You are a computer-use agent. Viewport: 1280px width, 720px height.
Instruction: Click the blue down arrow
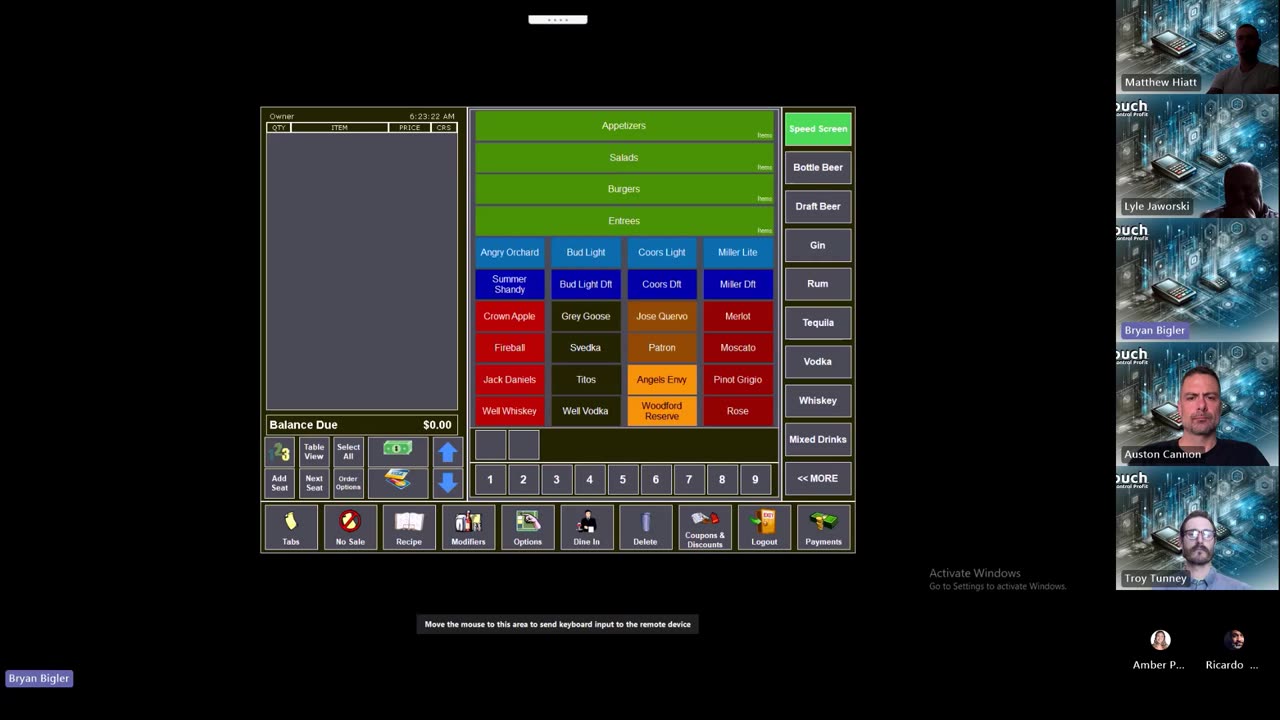[448, 483]
